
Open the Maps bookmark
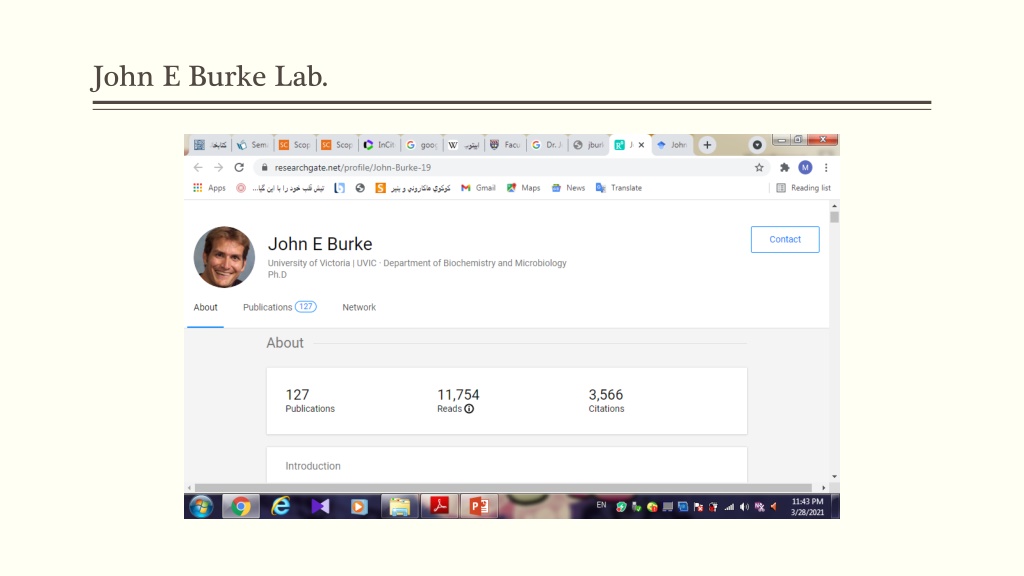tap(523, 188)
